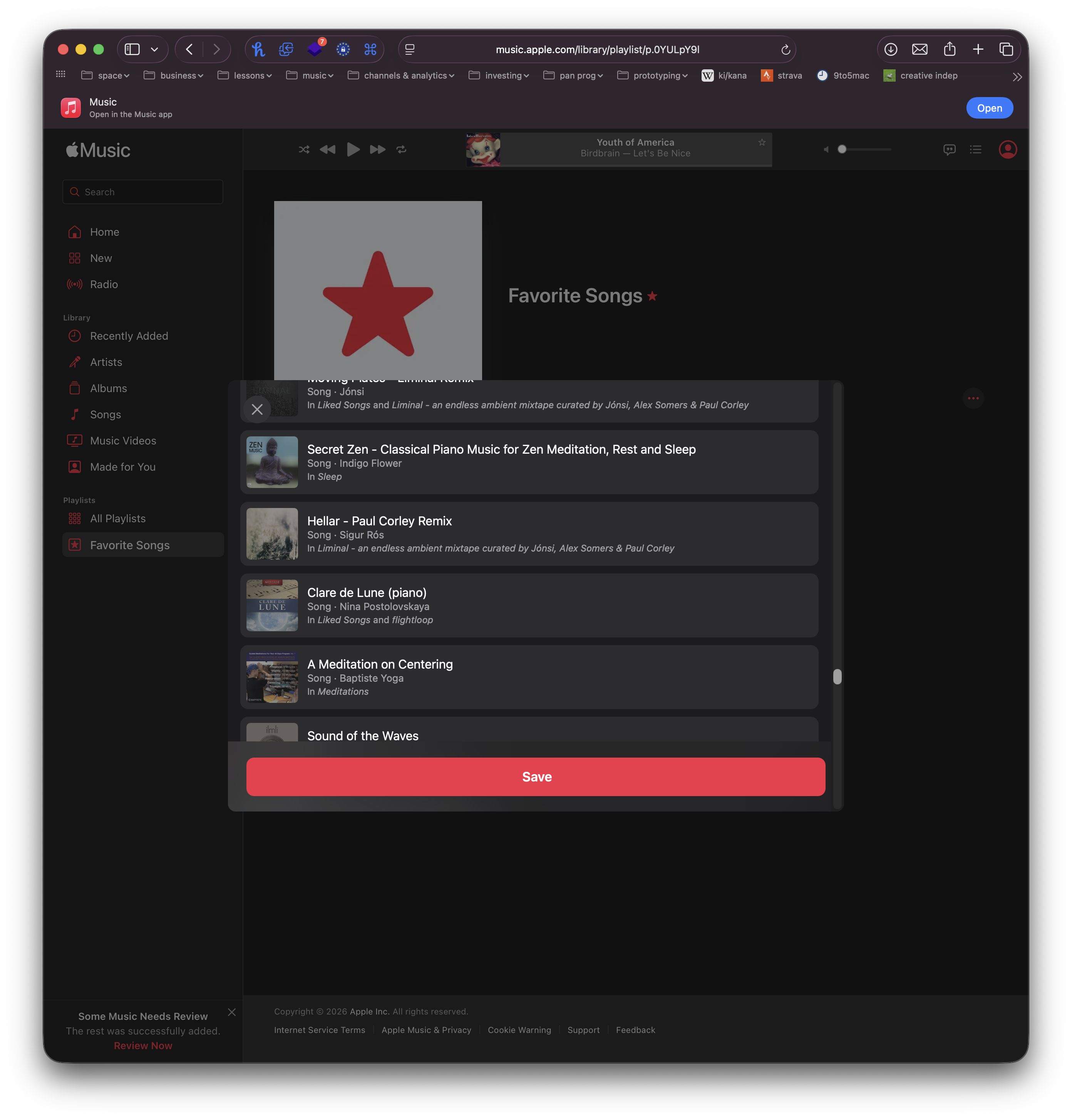Select Favorite Songs playlist in sidebar
This screenshot has width=1072, height=1120.
(x=143, y=545)
